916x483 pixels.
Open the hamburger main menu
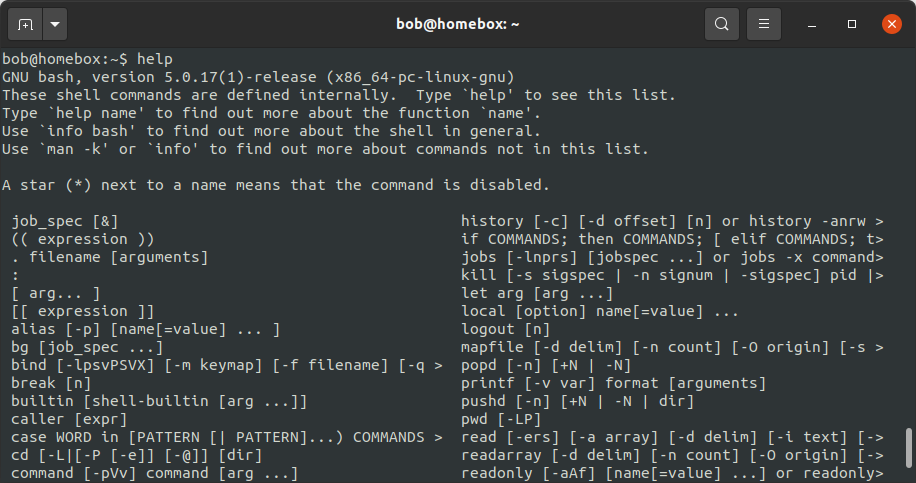click(764, 23)
